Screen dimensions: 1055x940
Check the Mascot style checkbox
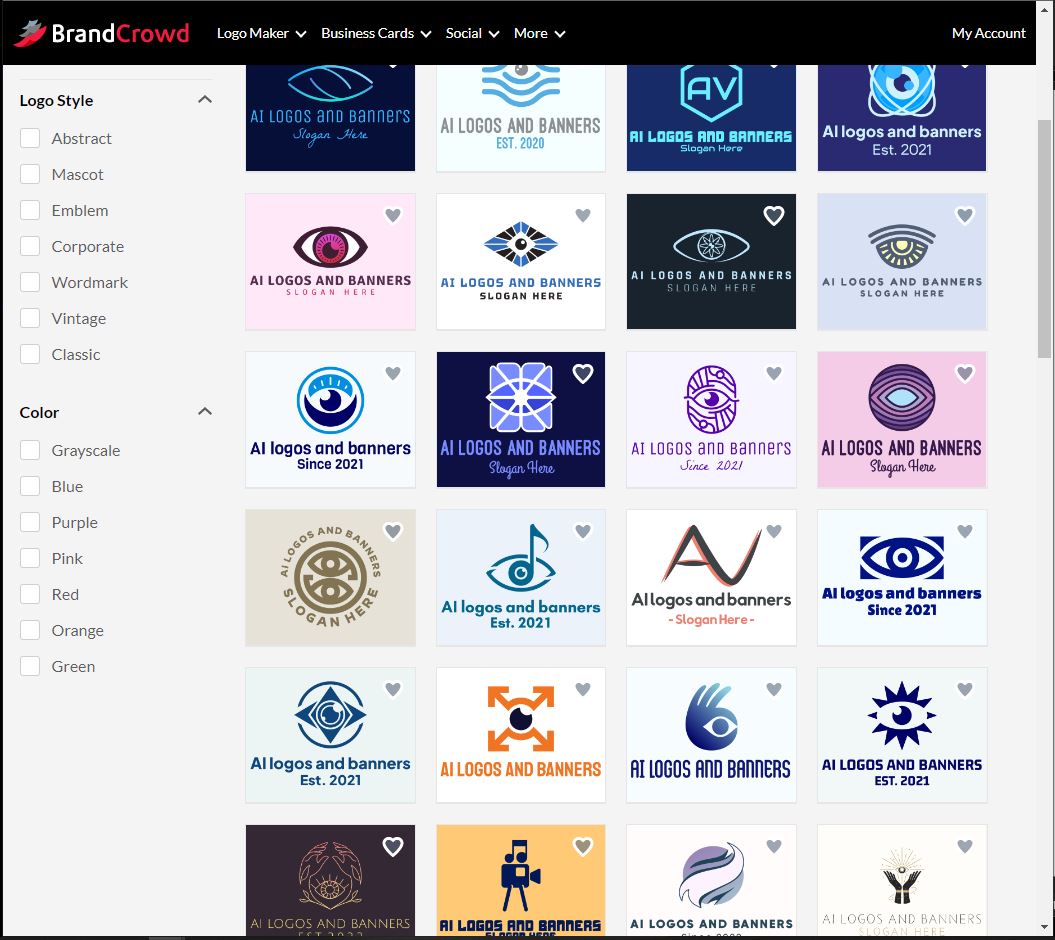coord(30,174)
